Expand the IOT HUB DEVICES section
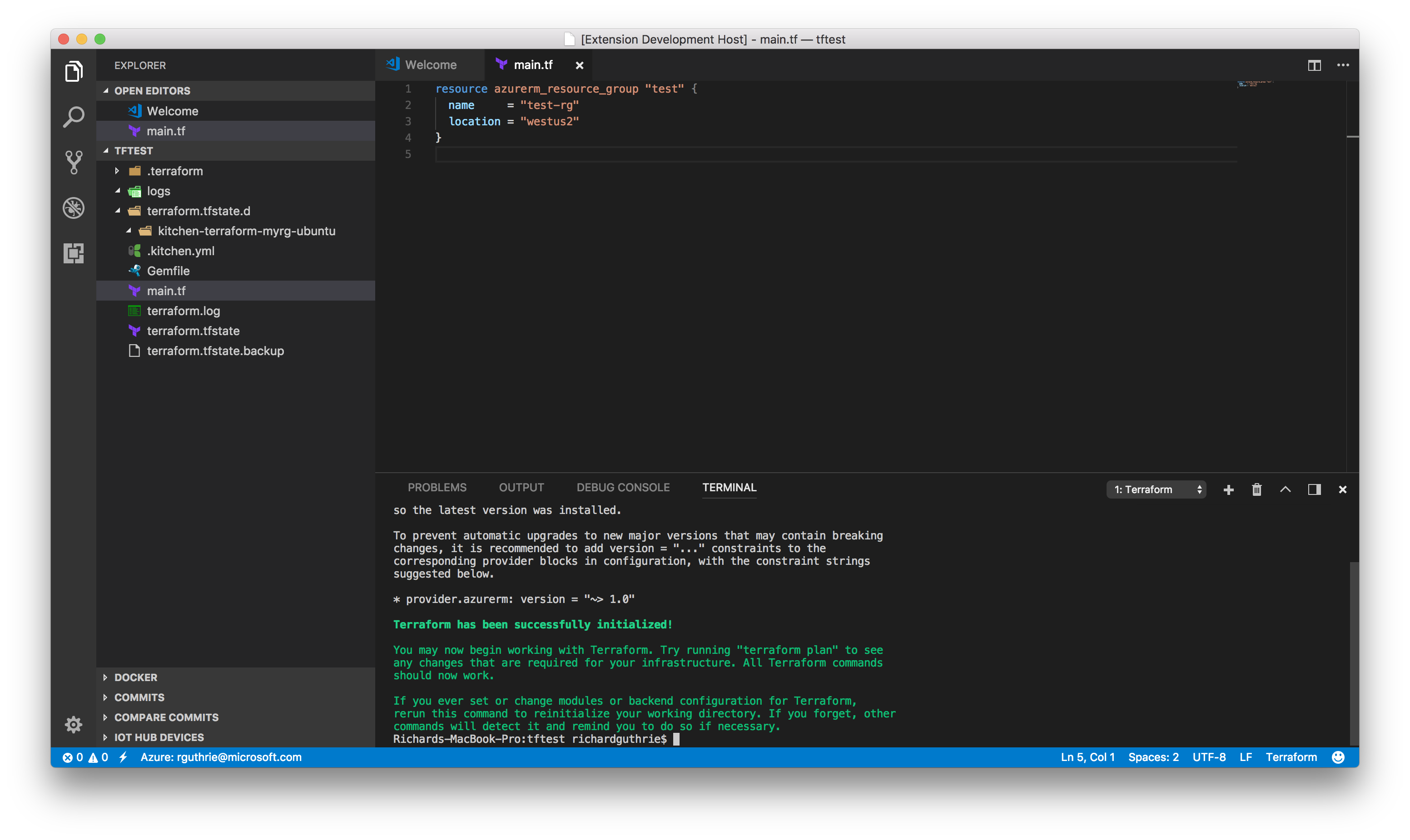This screenshot has width=1410, height=840. [x=105, y=737]
